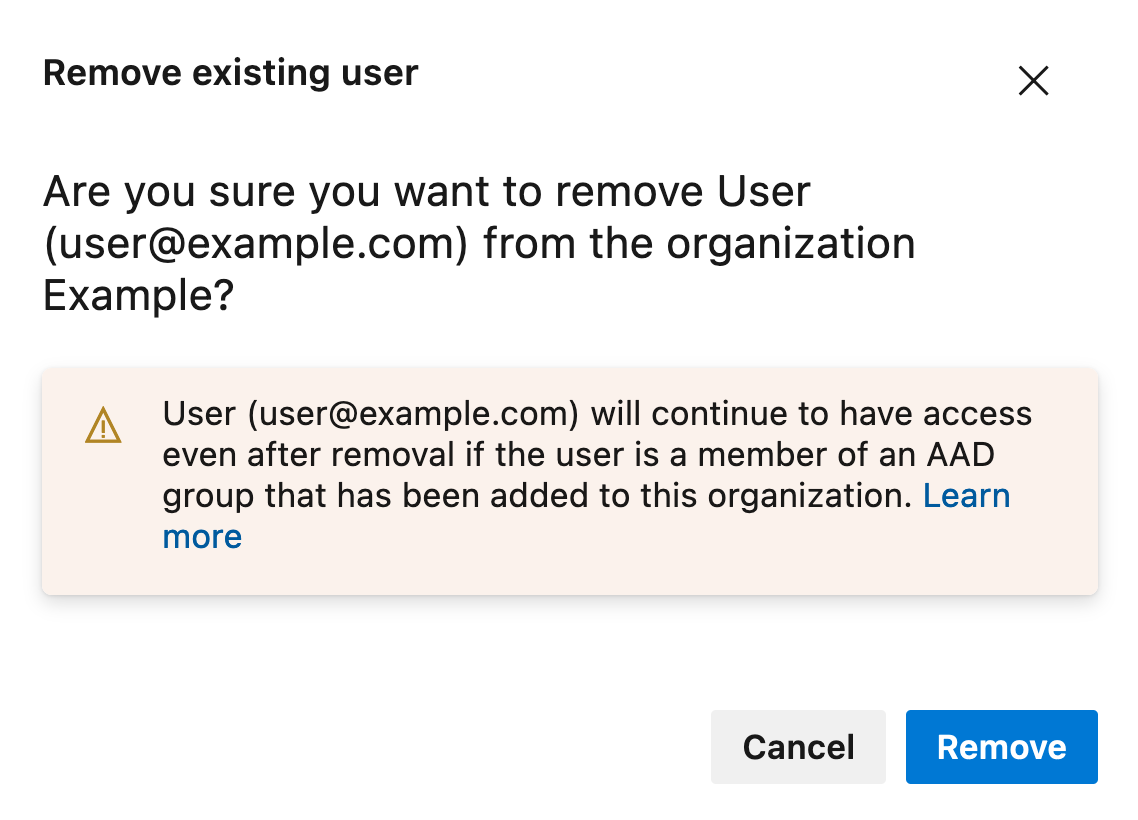
Task: Click user@example.com inside the warning banner
Action: pyautogui.click(x=413, y=414)
